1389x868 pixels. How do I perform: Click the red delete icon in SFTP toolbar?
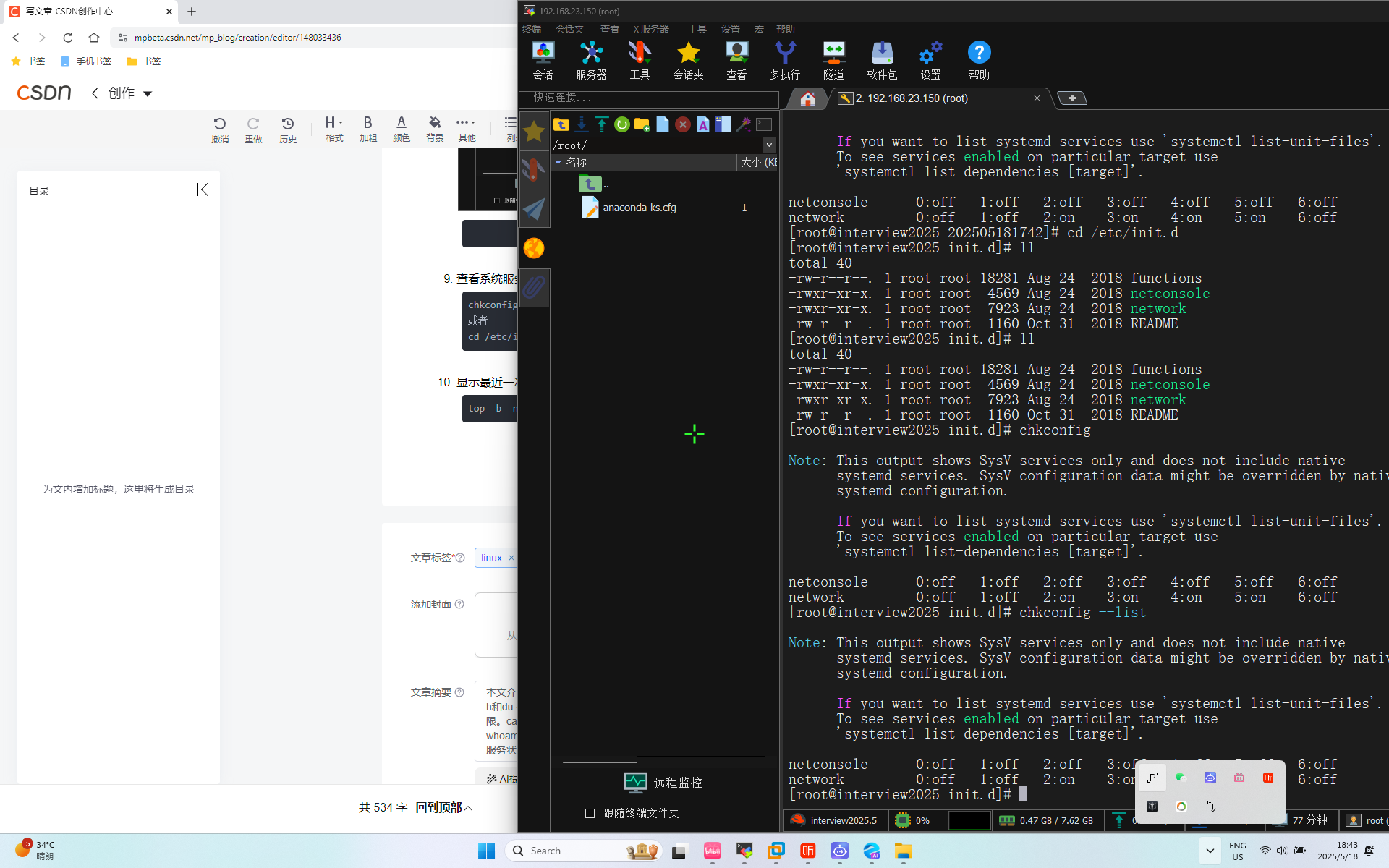(682, 124)
